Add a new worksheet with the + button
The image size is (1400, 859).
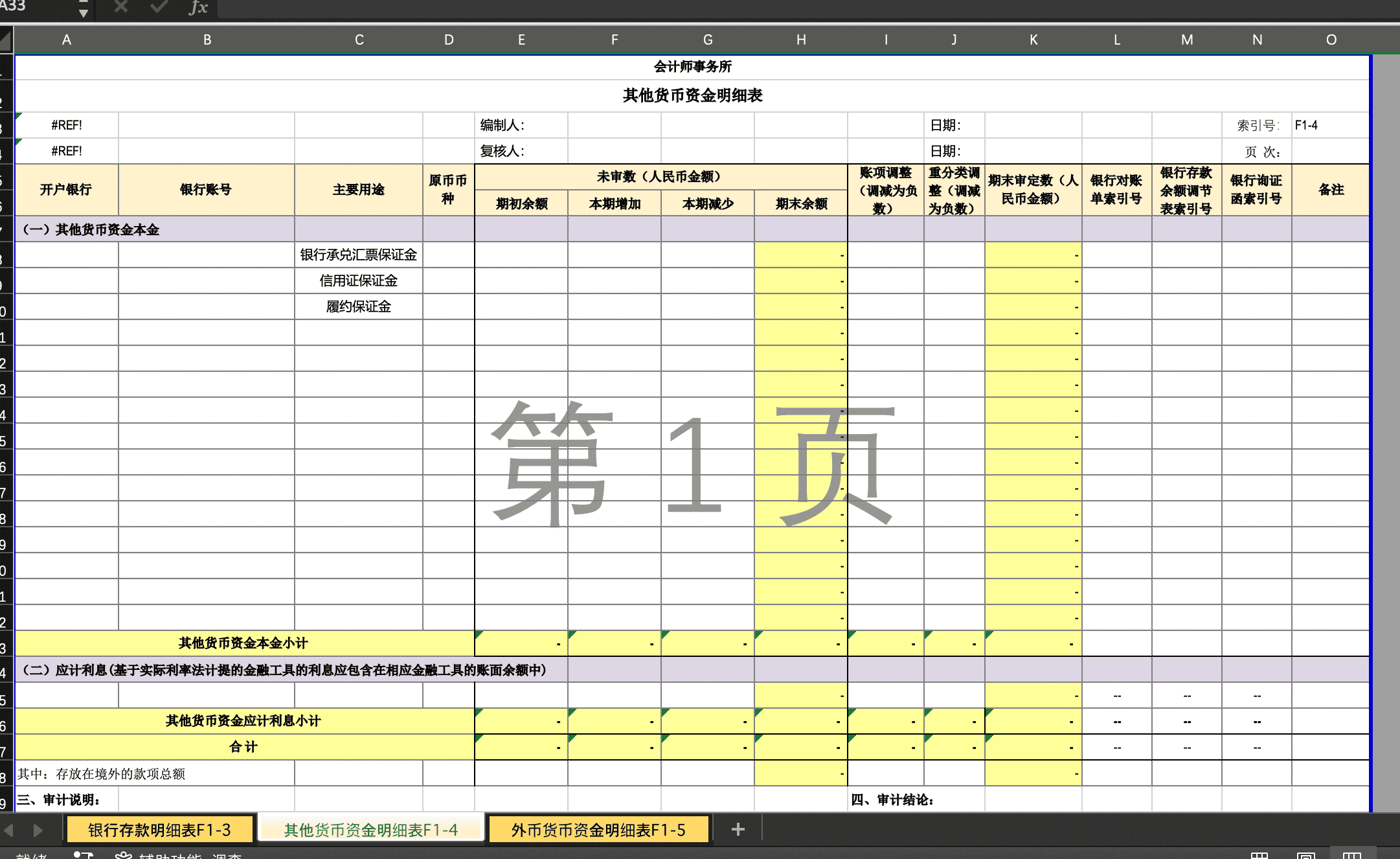click(737, 829)
